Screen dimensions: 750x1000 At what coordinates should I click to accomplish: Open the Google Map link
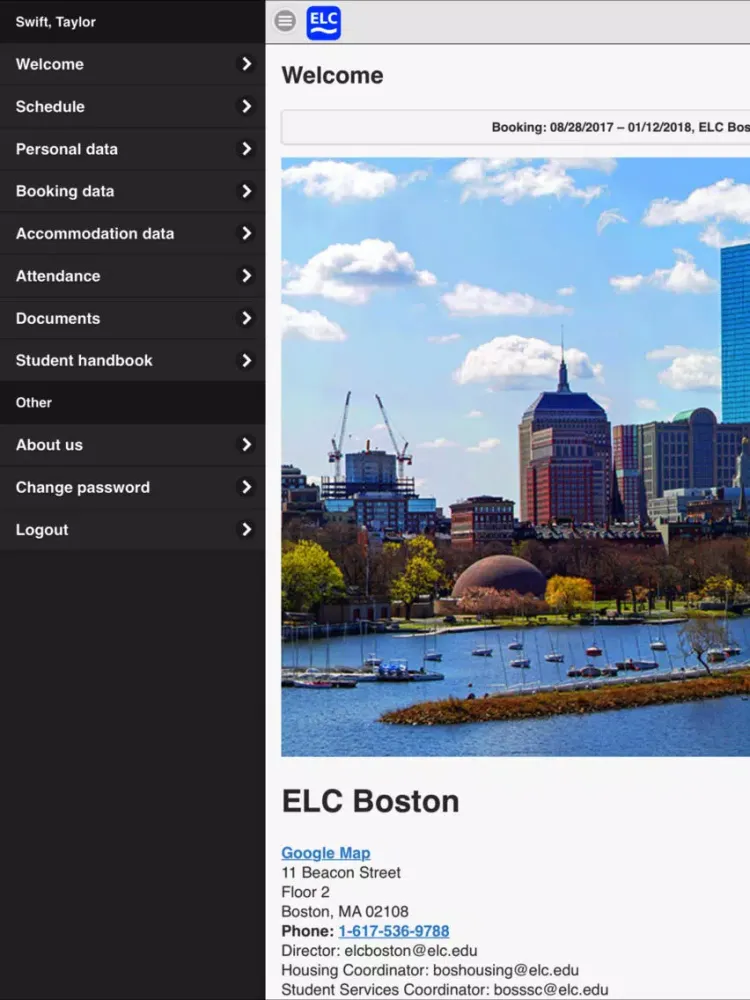[325, 853]
